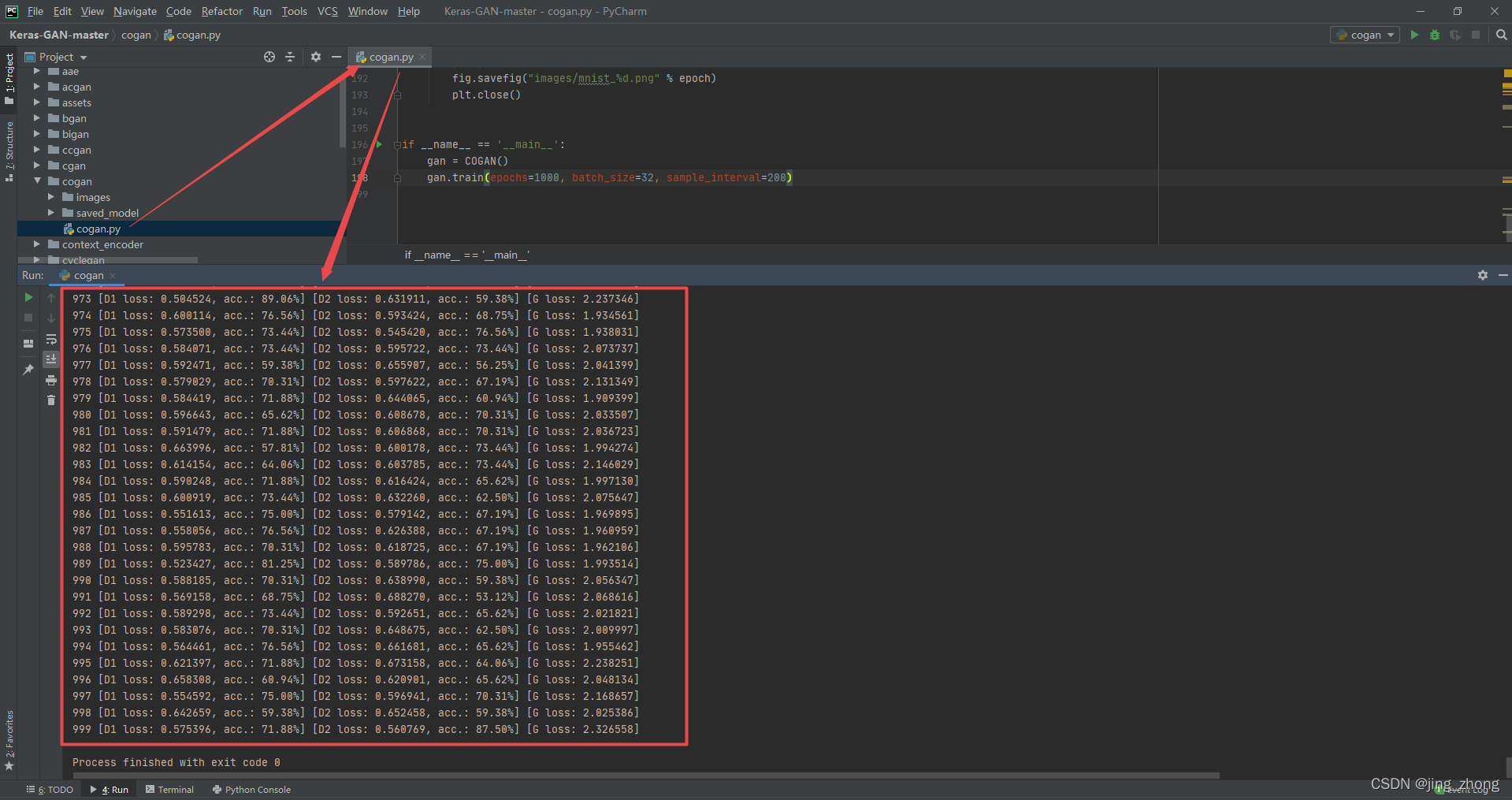The width and height of the screenshot is (1512, 800).
Task: Open the Favorites side tab
Action: 9,740
